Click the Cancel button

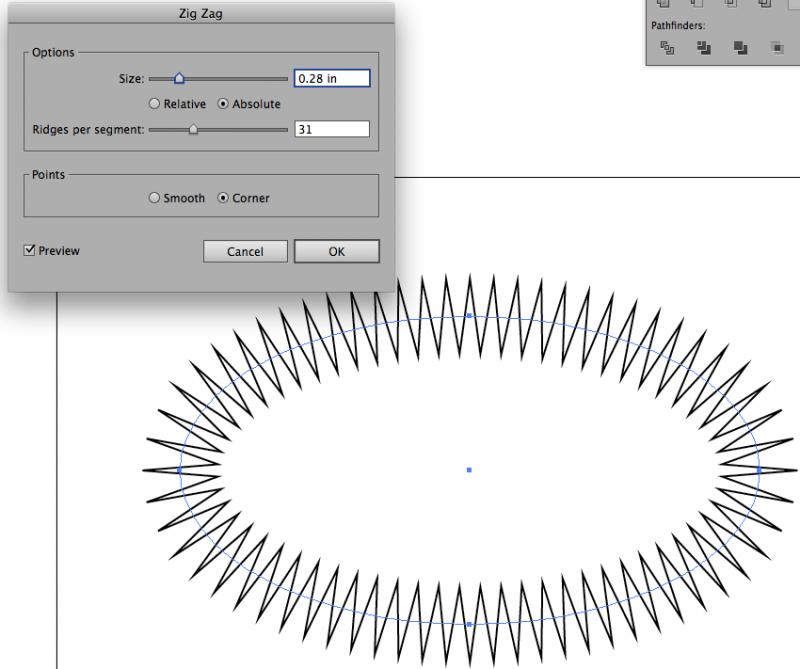[245, 252]
